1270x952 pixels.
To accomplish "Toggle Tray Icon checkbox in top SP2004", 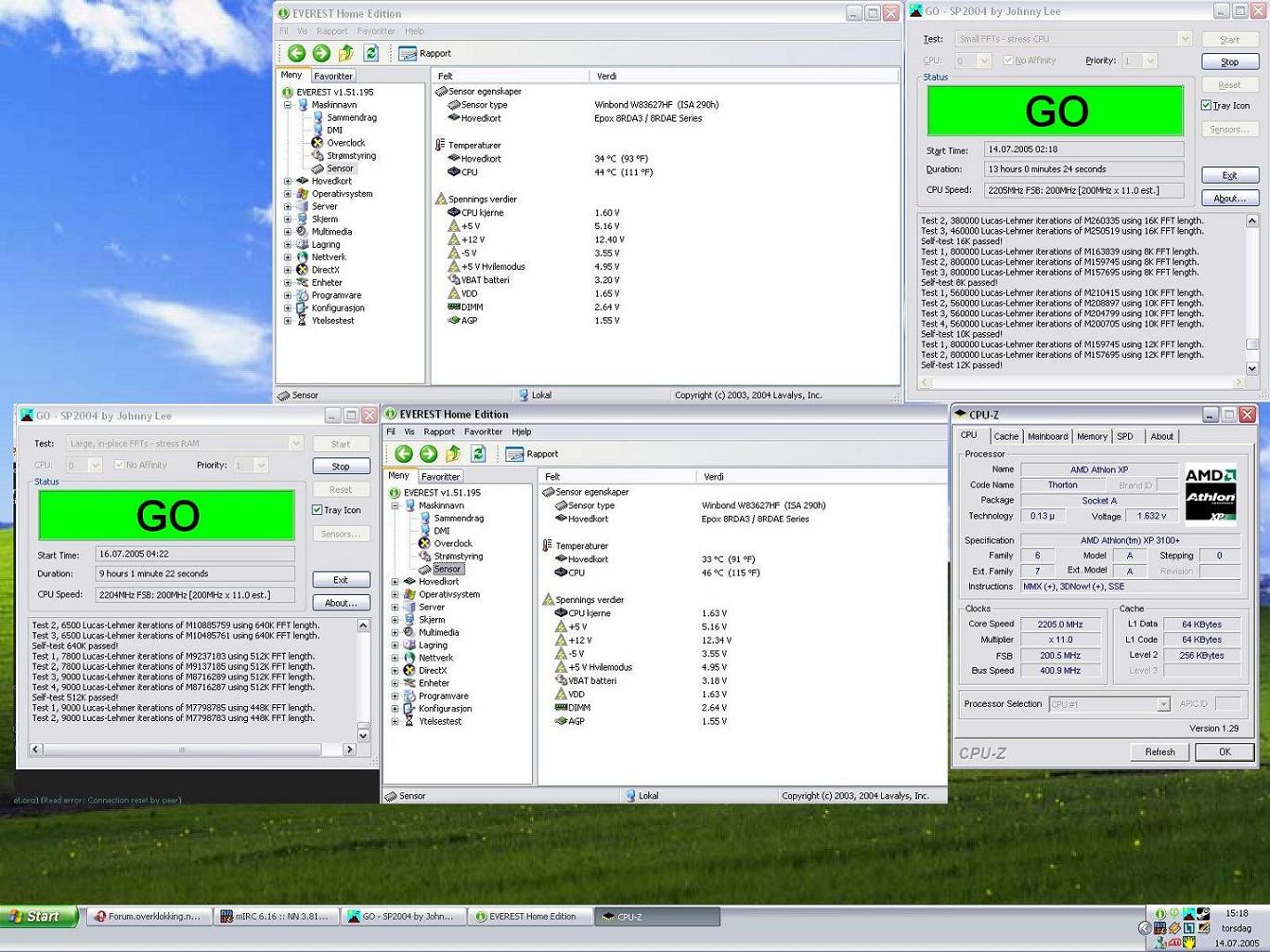I will click(x=1207, y=105).
